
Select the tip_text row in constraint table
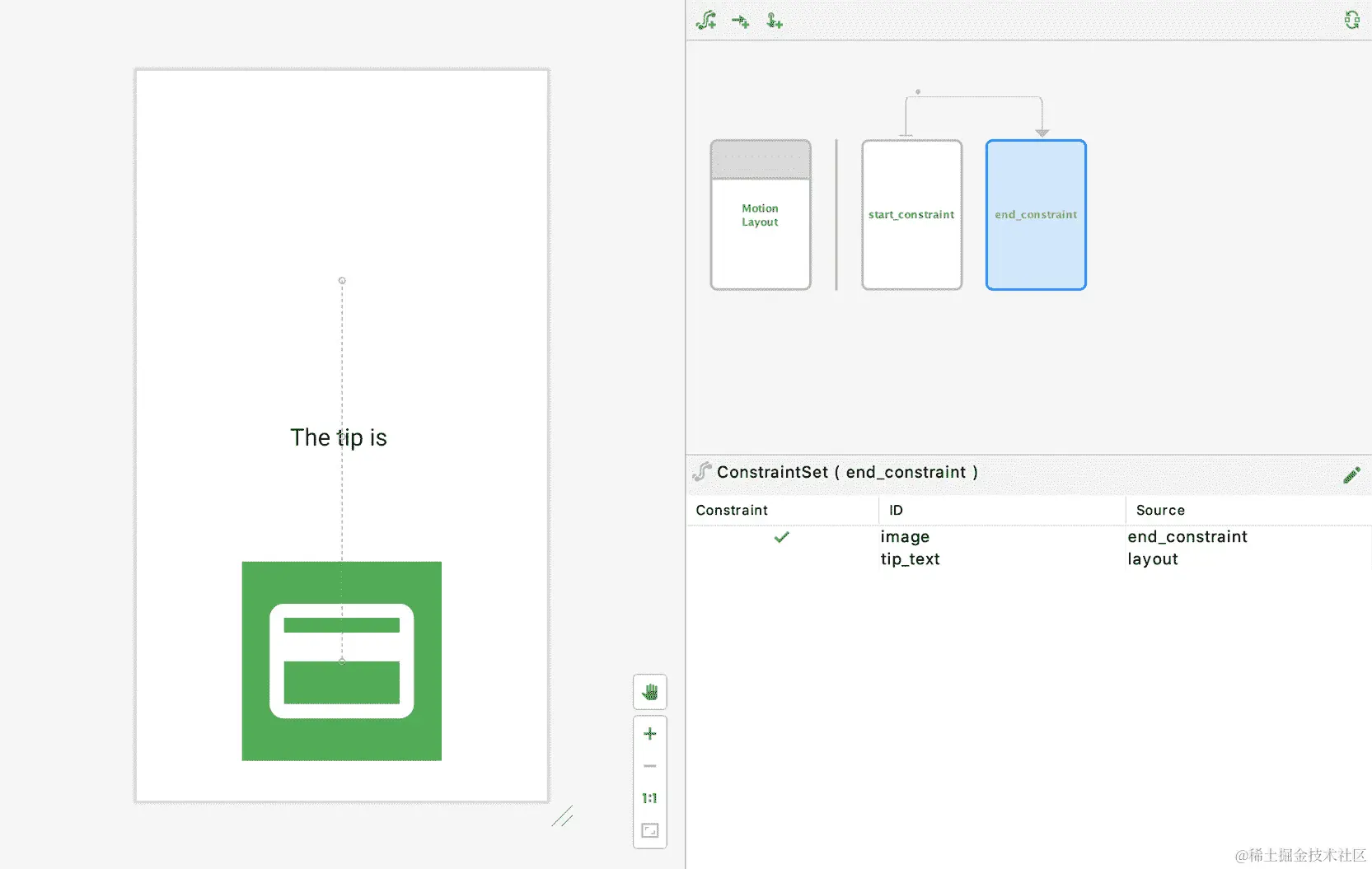click(1029, 559)
